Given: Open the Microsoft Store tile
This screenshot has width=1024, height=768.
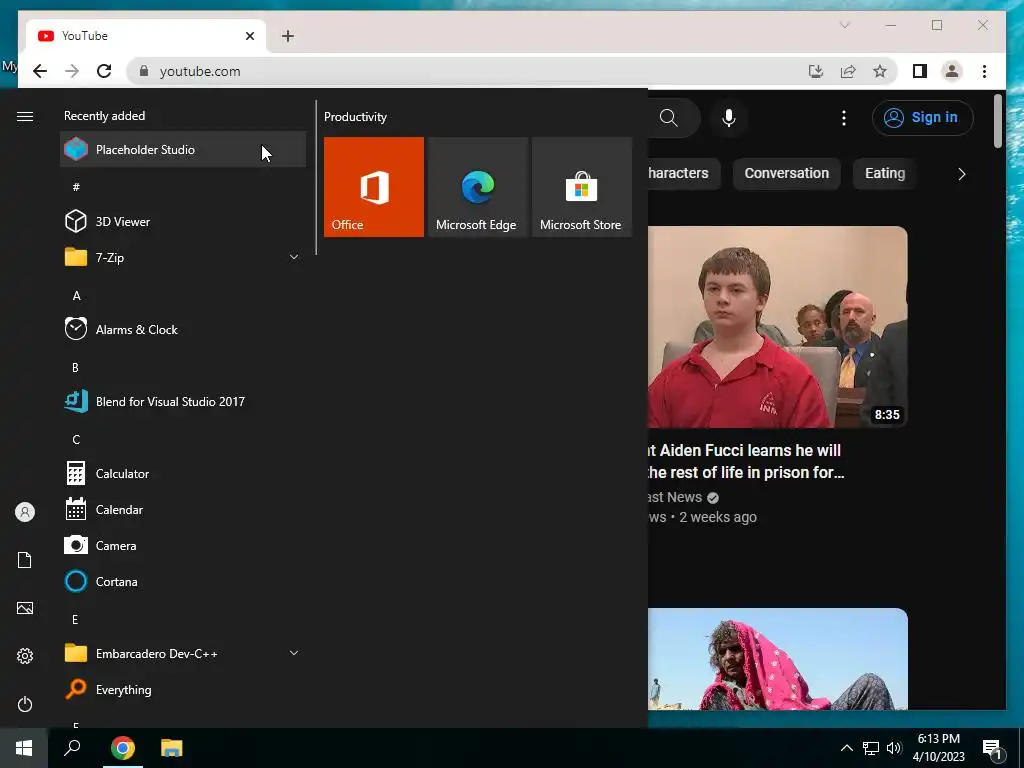Looking at the screenshot, I should (582, 187).
